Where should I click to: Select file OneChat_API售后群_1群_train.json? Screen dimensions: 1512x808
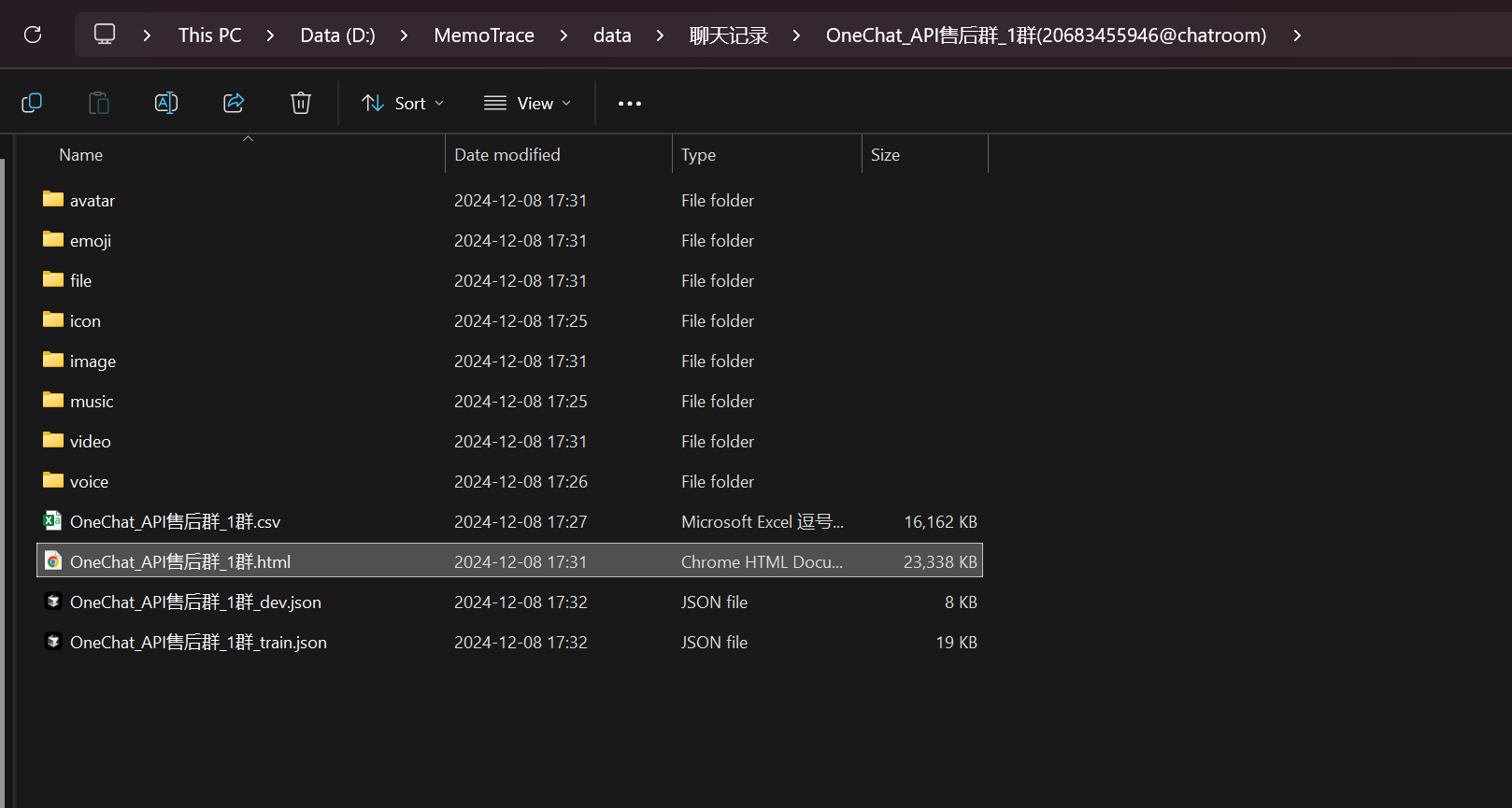pos(198,643)
